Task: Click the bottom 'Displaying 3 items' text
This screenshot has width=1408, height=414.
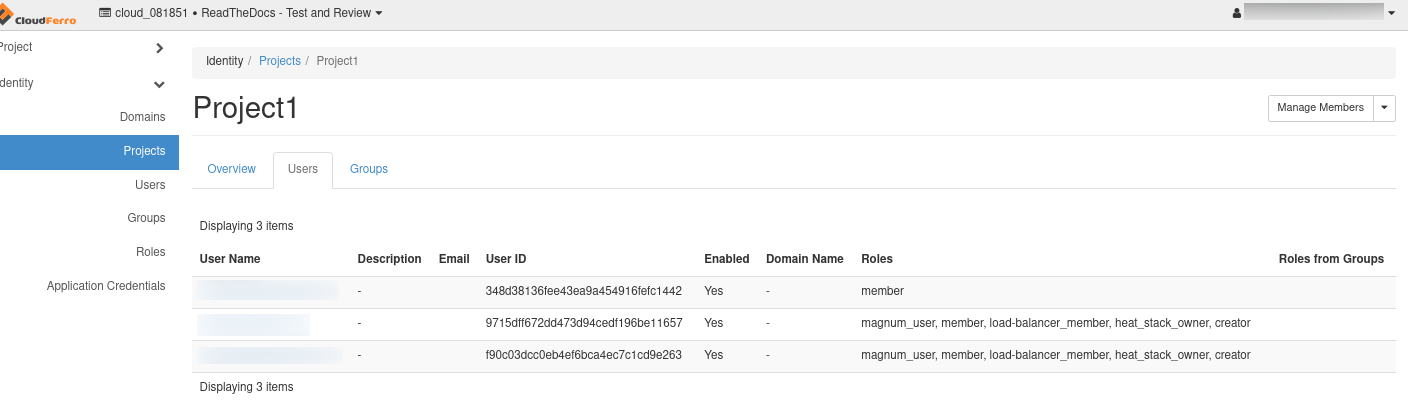Action: click(247, 386)
